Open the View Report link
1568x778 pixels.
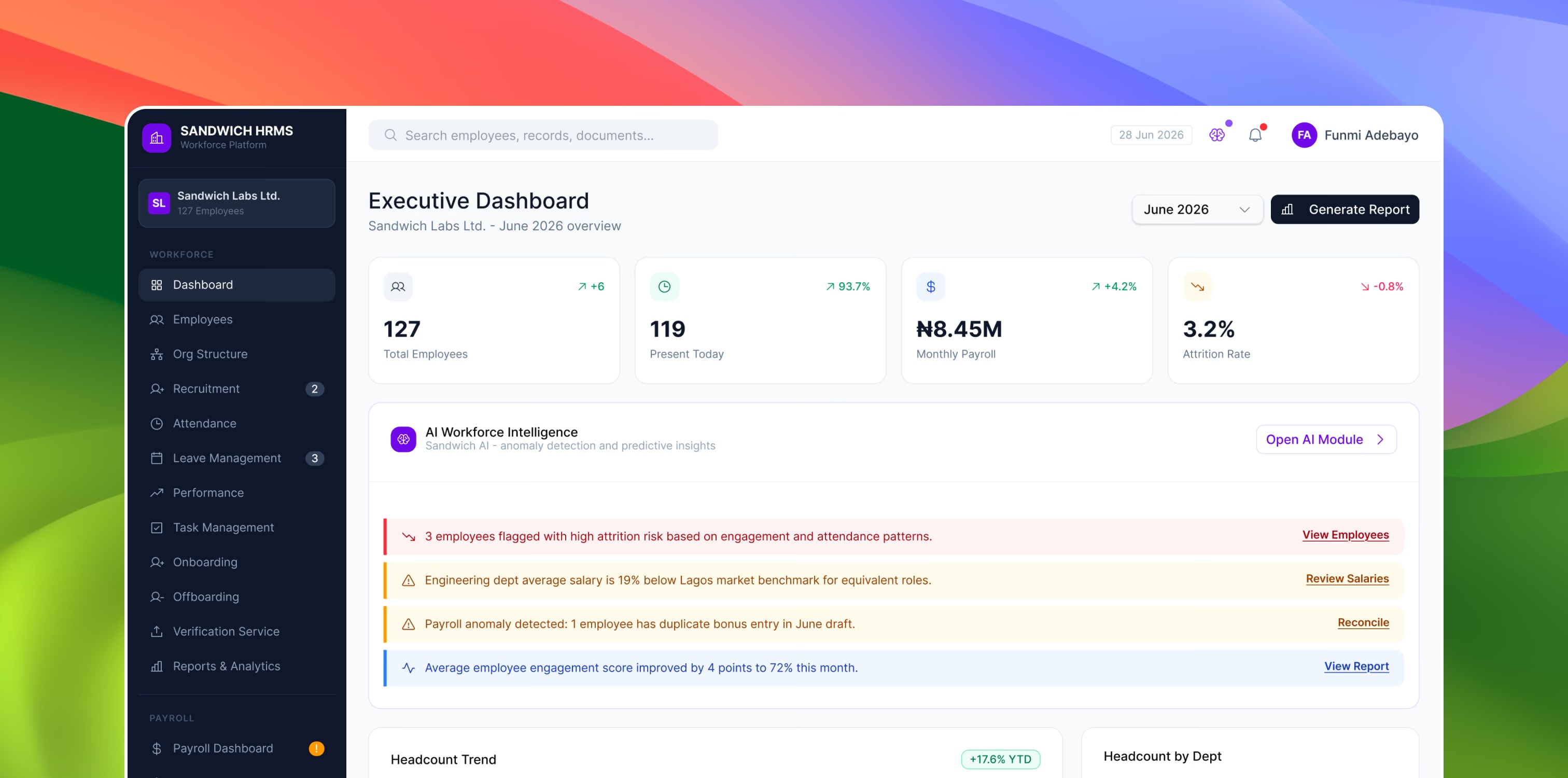(x=1356, y=666)
